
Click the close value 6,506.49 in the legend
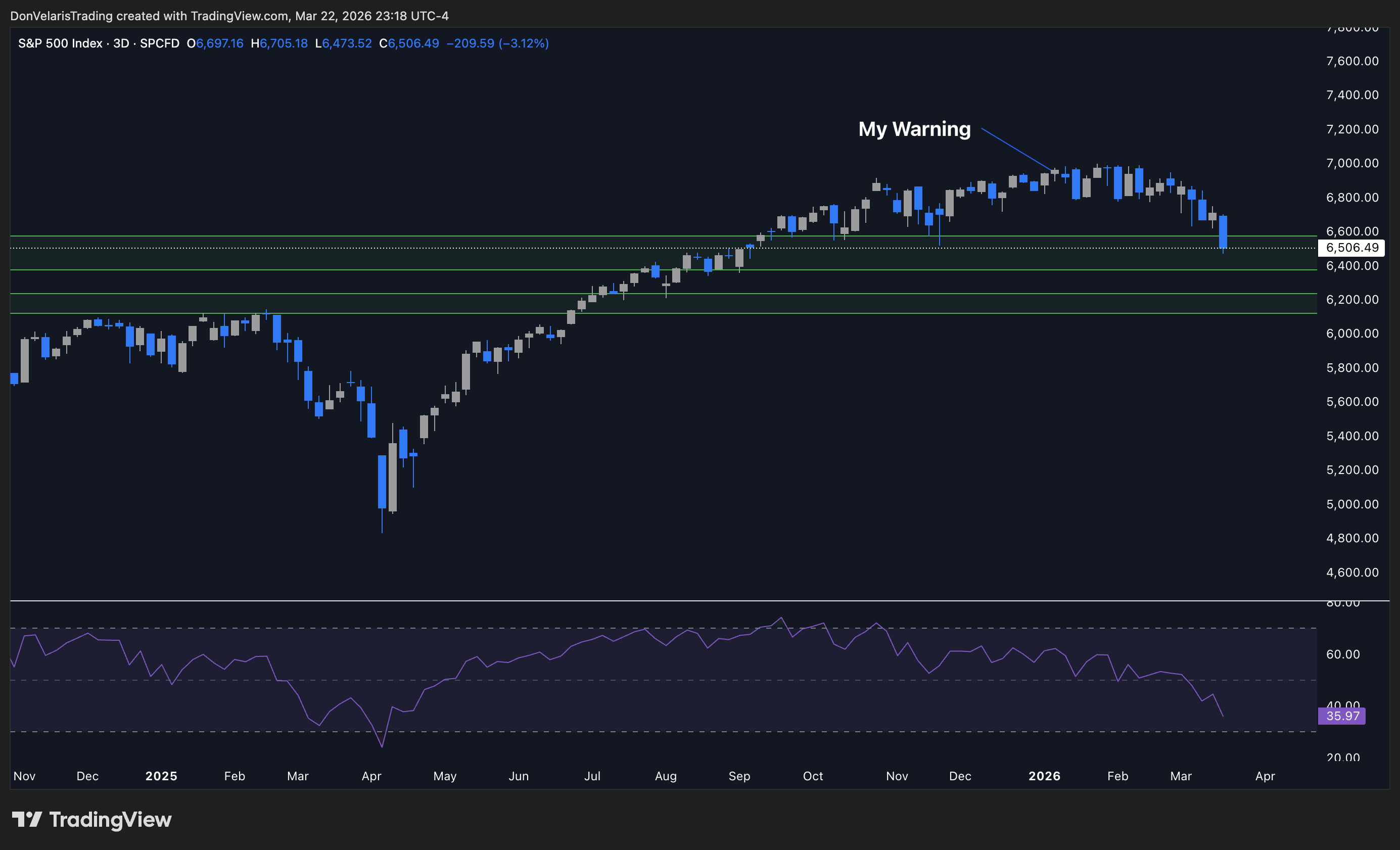tap(413, 43)
